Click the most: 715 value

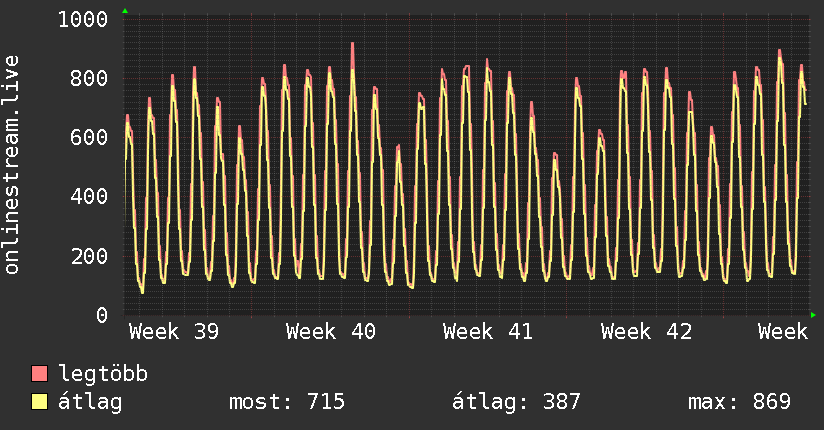287,402
